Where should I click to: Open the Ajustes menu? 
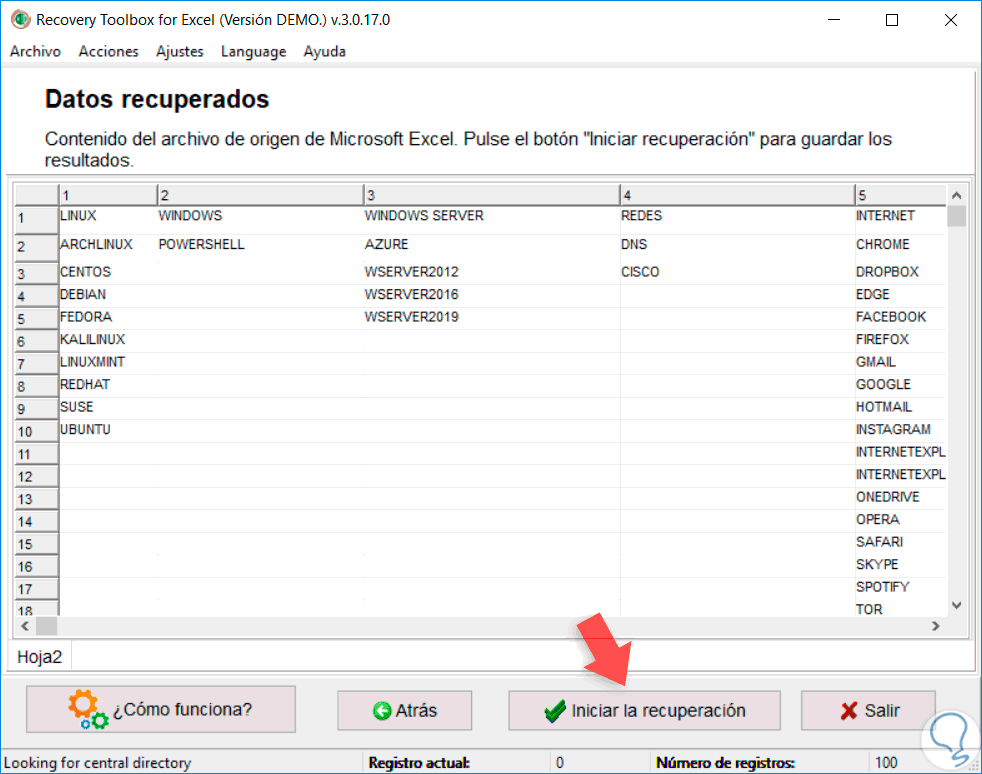[180, 51]
